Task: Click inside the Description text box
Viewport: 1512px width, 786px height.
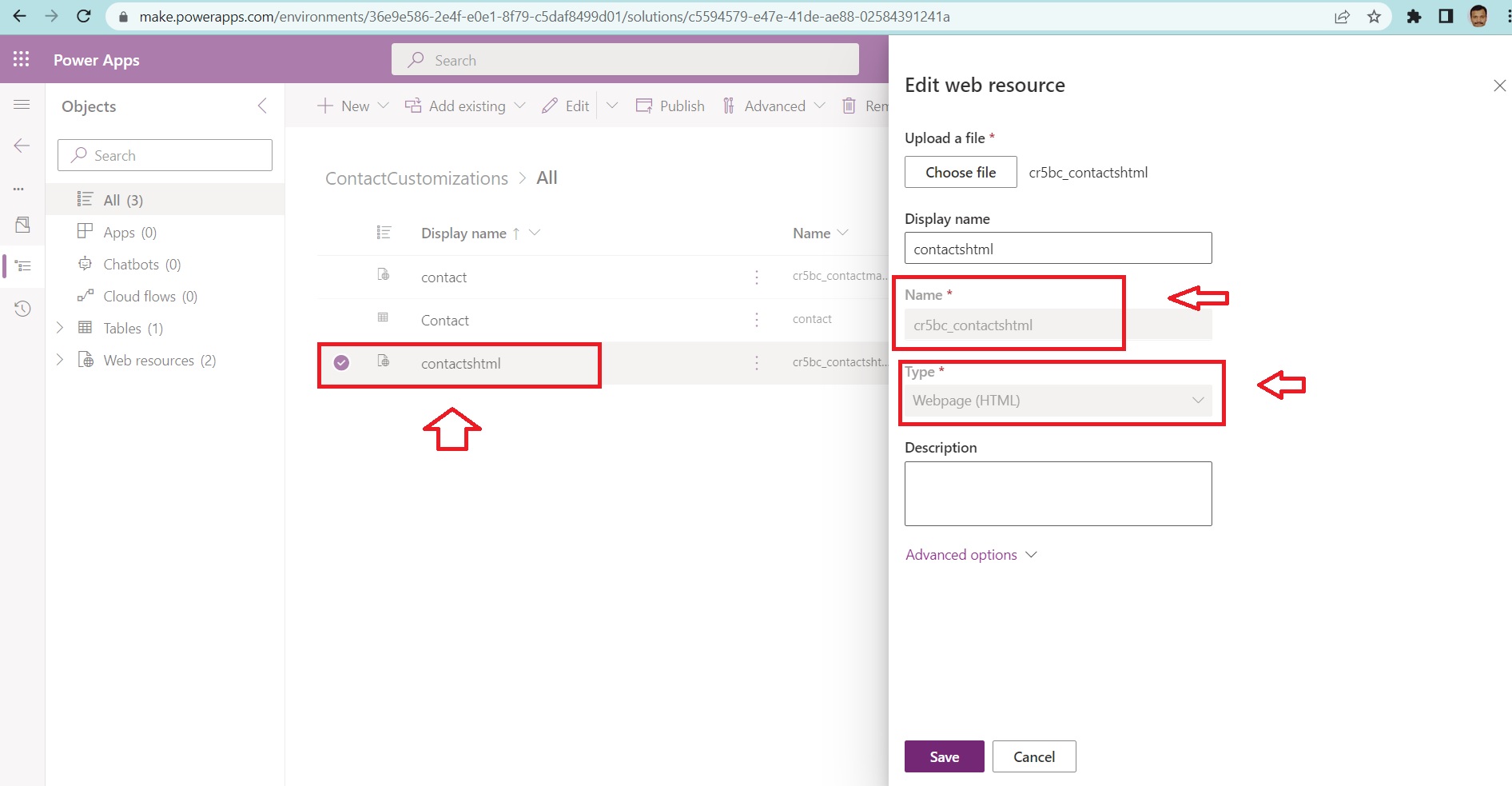Action: point(1057,493)
